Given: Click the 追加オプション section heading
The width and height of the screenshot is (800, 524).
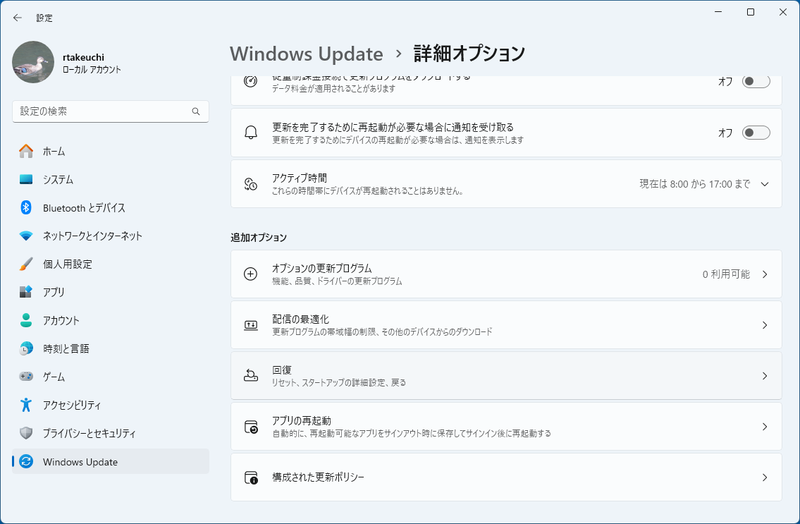Looking at the screenshot, I should tap(259, 237).
